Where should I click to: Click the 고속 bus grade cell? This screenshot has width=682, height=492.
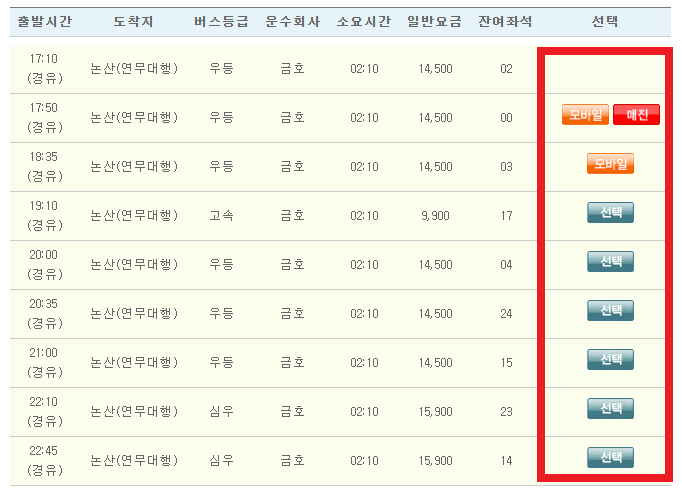click(x=221, y=215)
